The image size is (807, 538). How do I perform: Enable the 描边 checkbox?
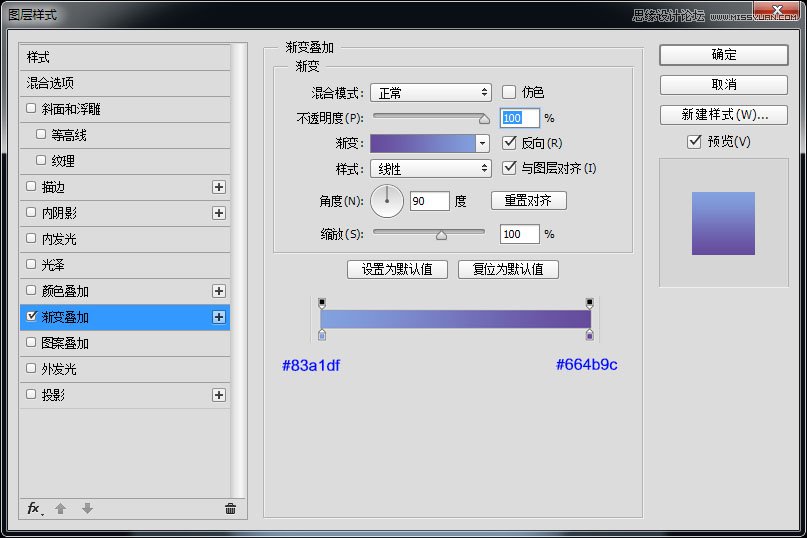(x=31, y=186)
